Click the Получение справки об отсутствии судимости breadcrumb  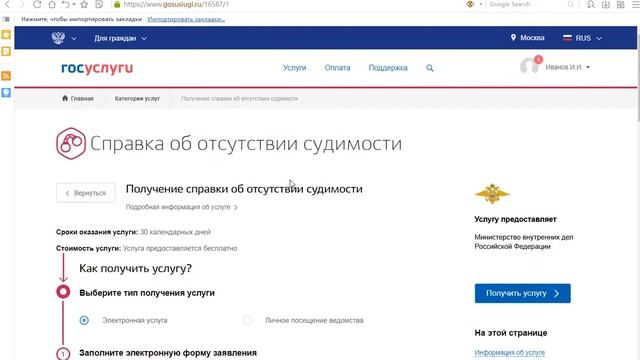pos(240,98)
